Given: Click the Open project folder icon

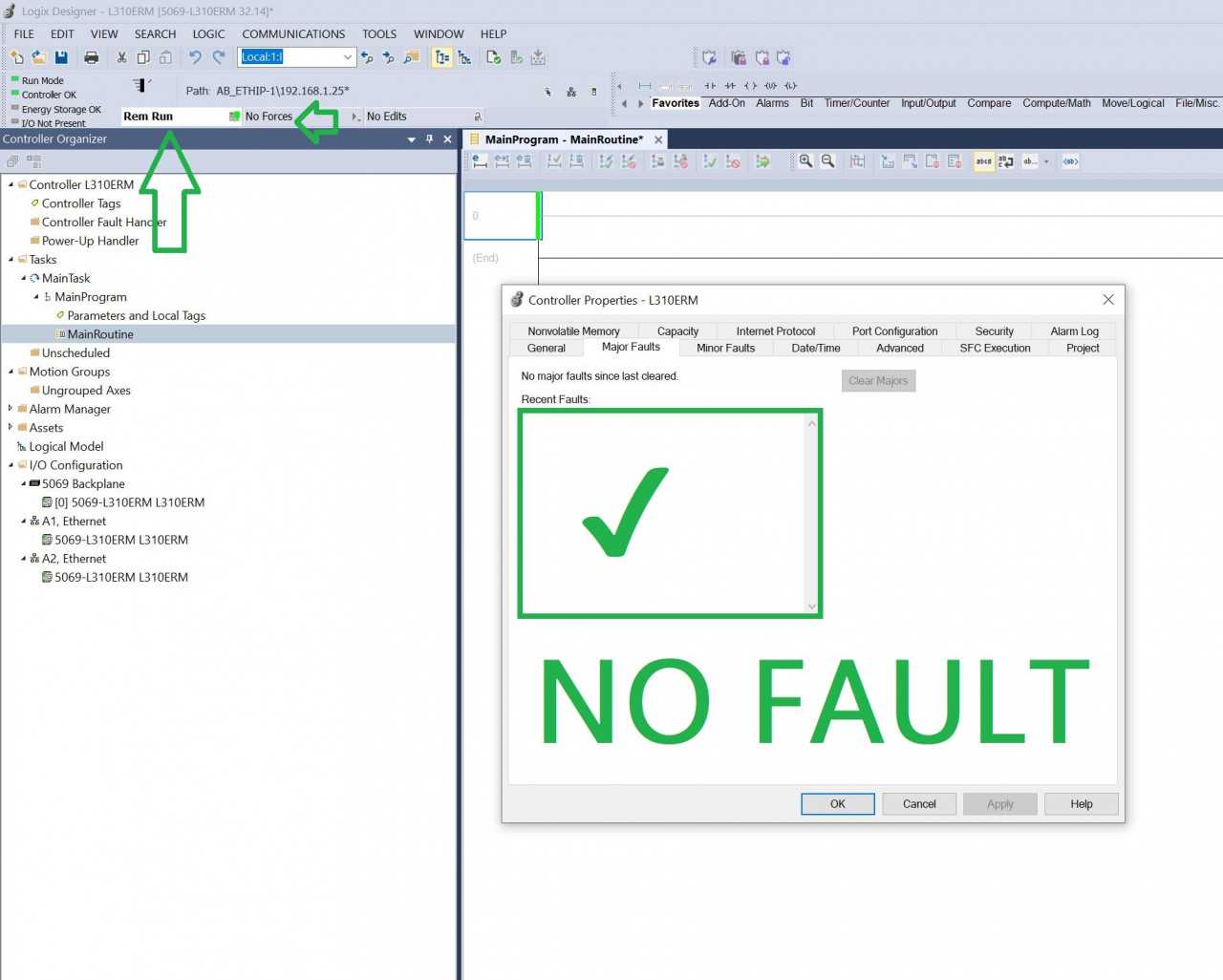Looking at the screenshot, I should click(x=39, y=57).
